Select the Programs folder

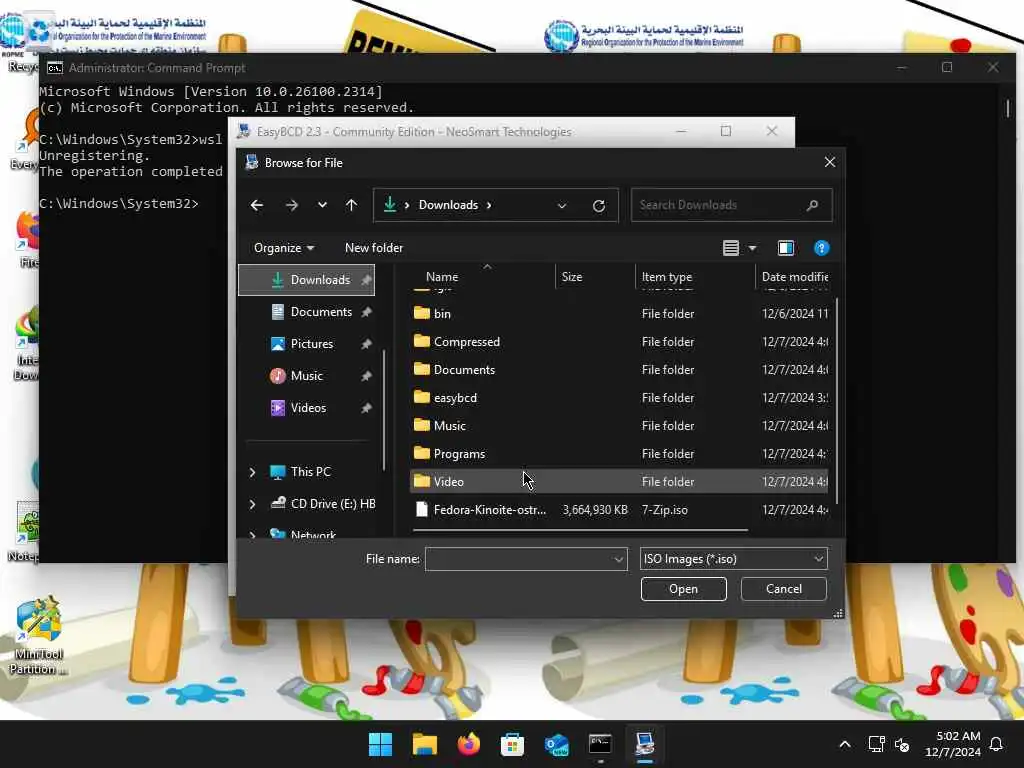pos(620,454)
